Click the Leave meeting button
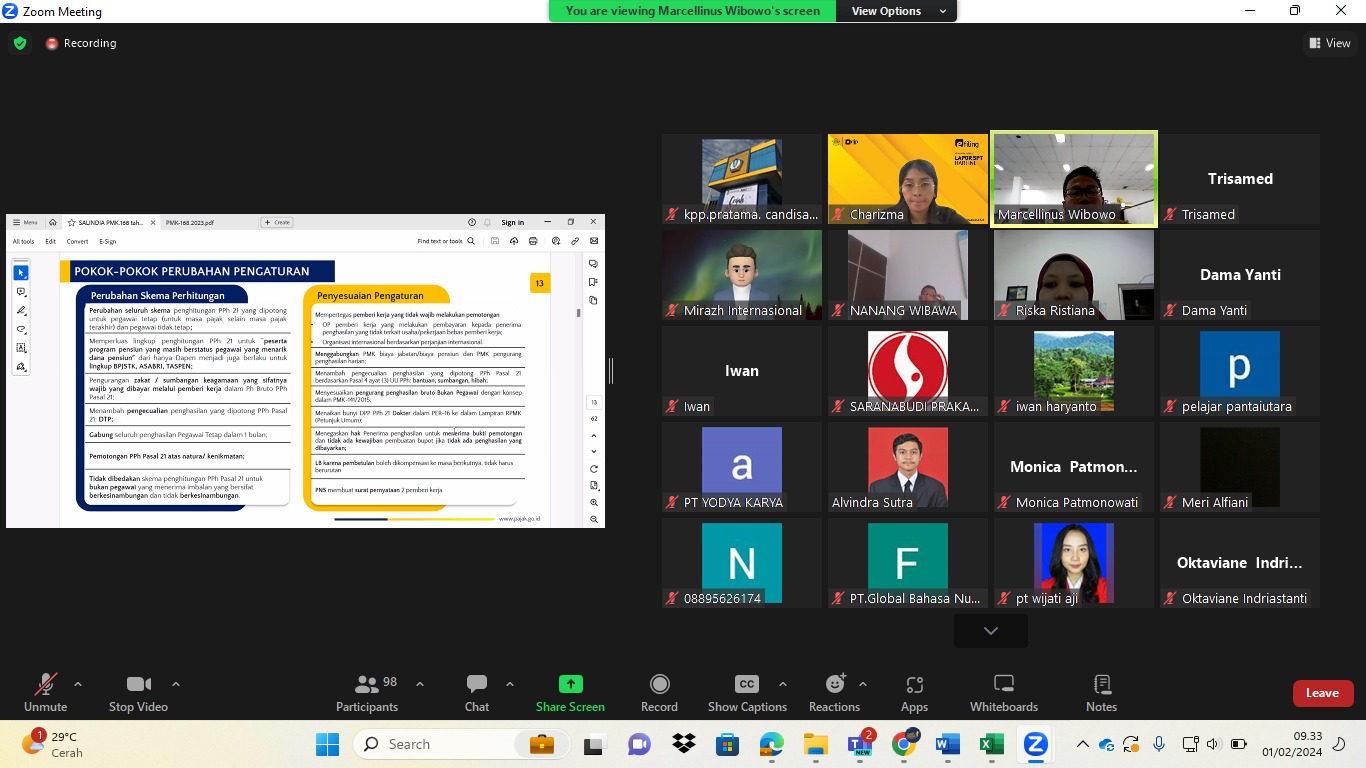The height and width of the screenshot is (768, 1366). tap(1322, 693)
